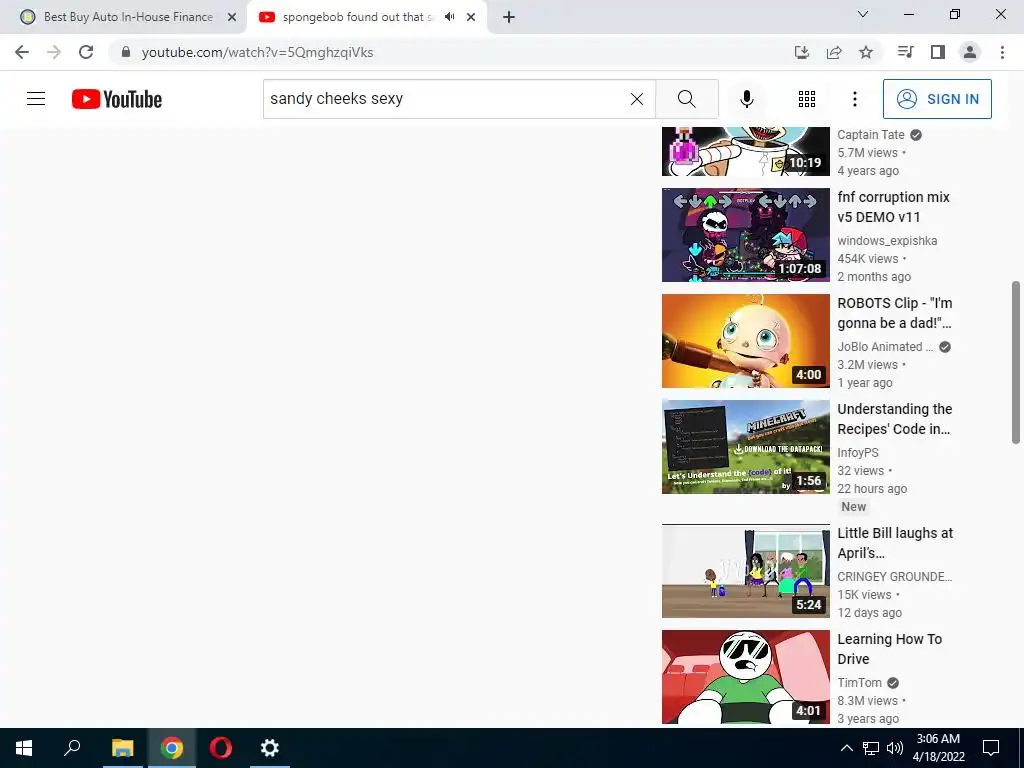Click the ROBOTS Clip video title

[x=895, y=313]
